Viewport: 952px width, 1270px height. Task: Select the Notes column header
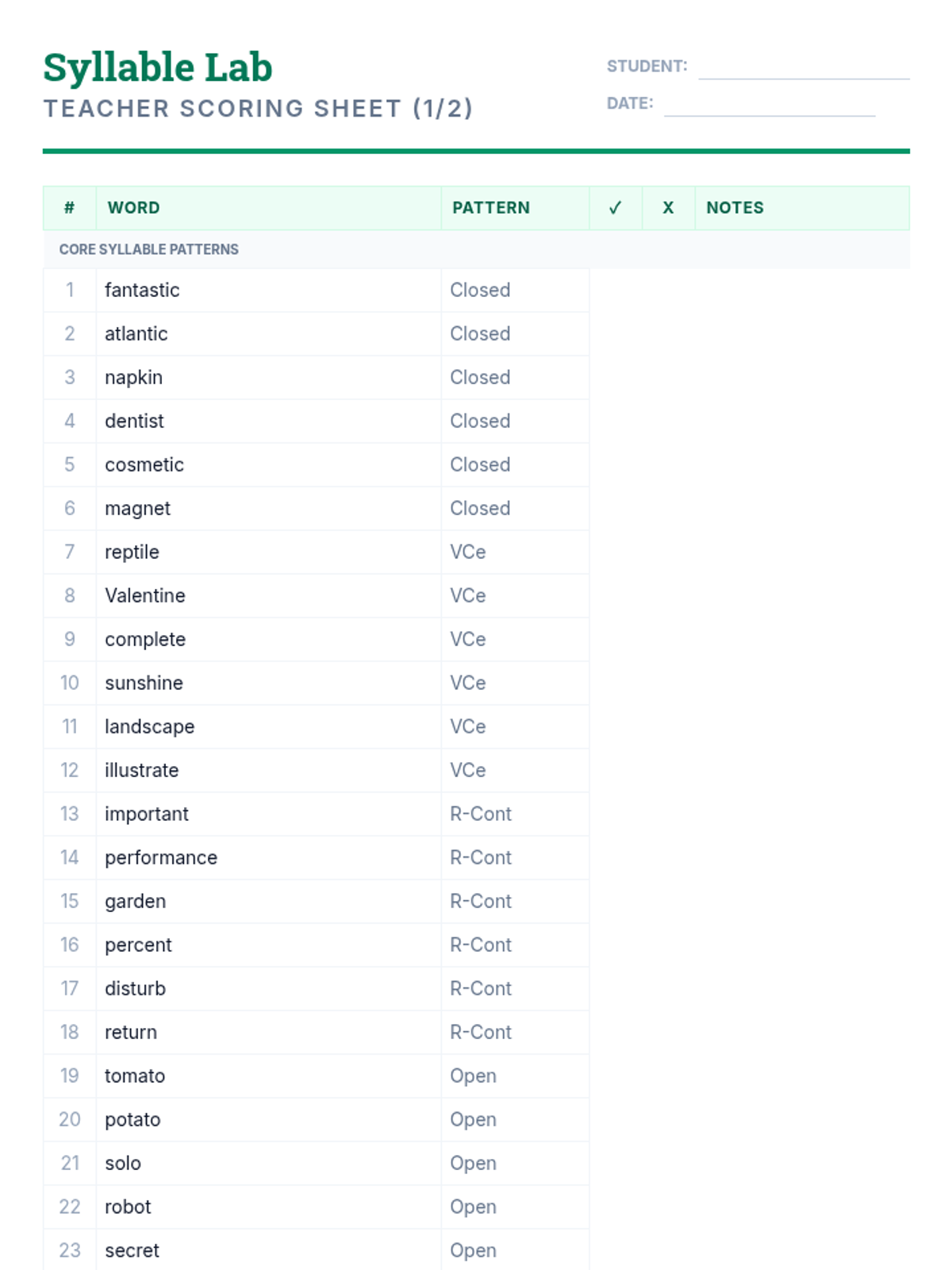point(735,208)
